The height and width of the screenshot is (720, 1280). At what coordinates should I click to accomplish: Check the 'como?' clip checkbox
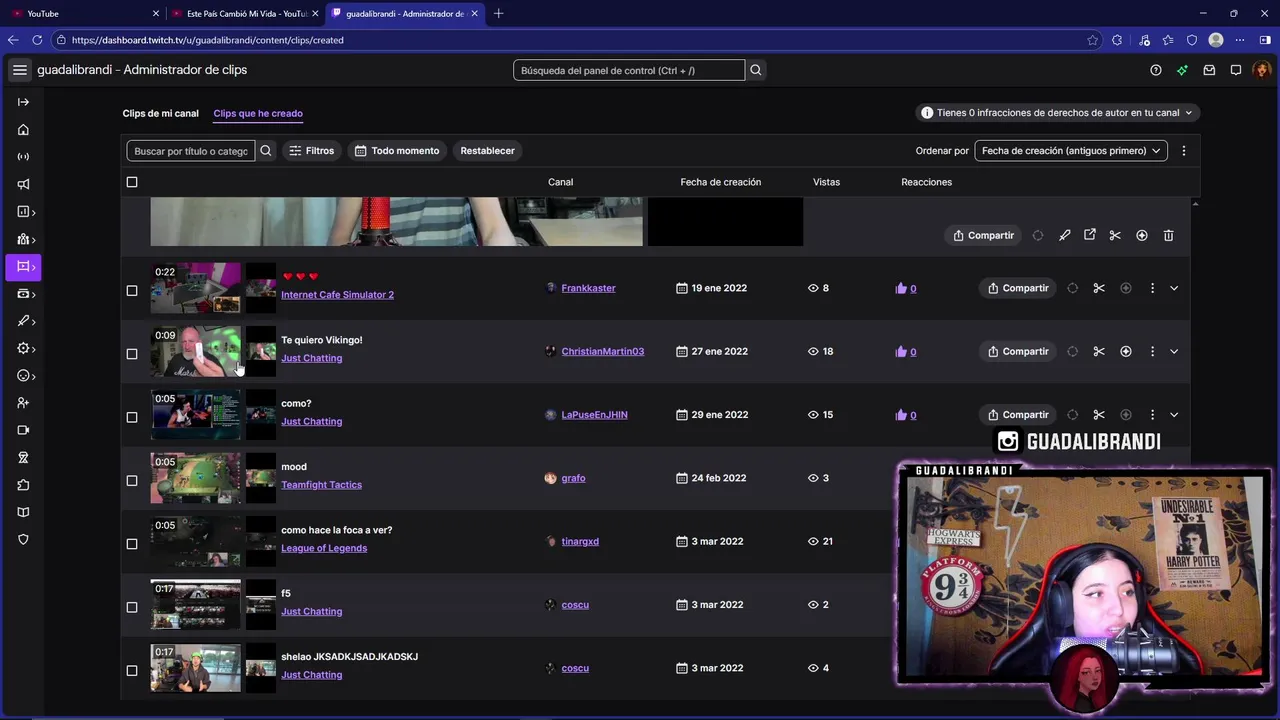pyautogui.click(x=132, y=417)
